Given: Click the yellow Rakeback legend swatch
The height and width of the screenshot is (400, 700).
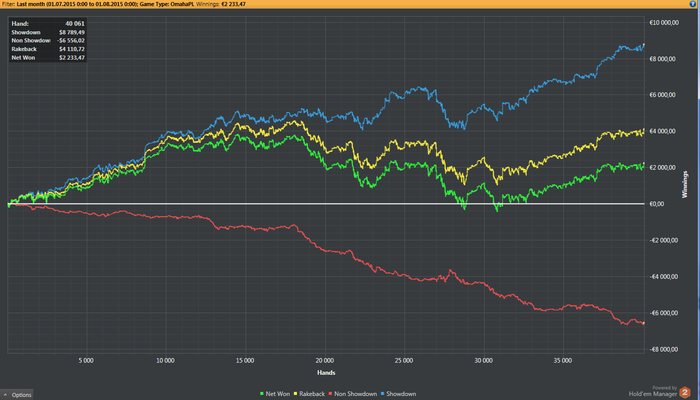Looking at the screenshot, I should tap(296, 394).
